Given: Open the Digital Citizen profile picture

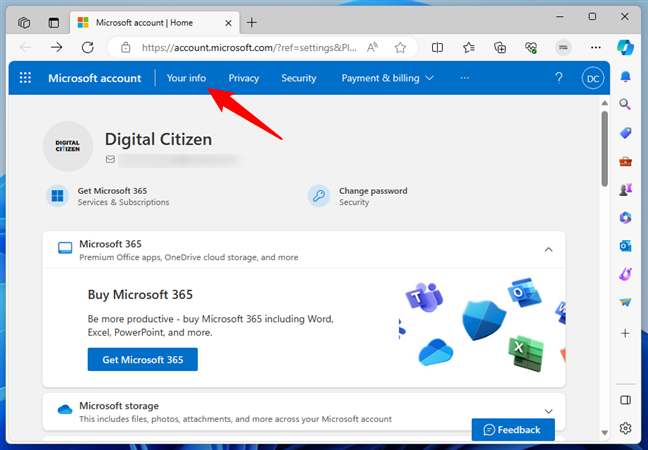Looking at the screenshot, I should [x=68, y=146].
